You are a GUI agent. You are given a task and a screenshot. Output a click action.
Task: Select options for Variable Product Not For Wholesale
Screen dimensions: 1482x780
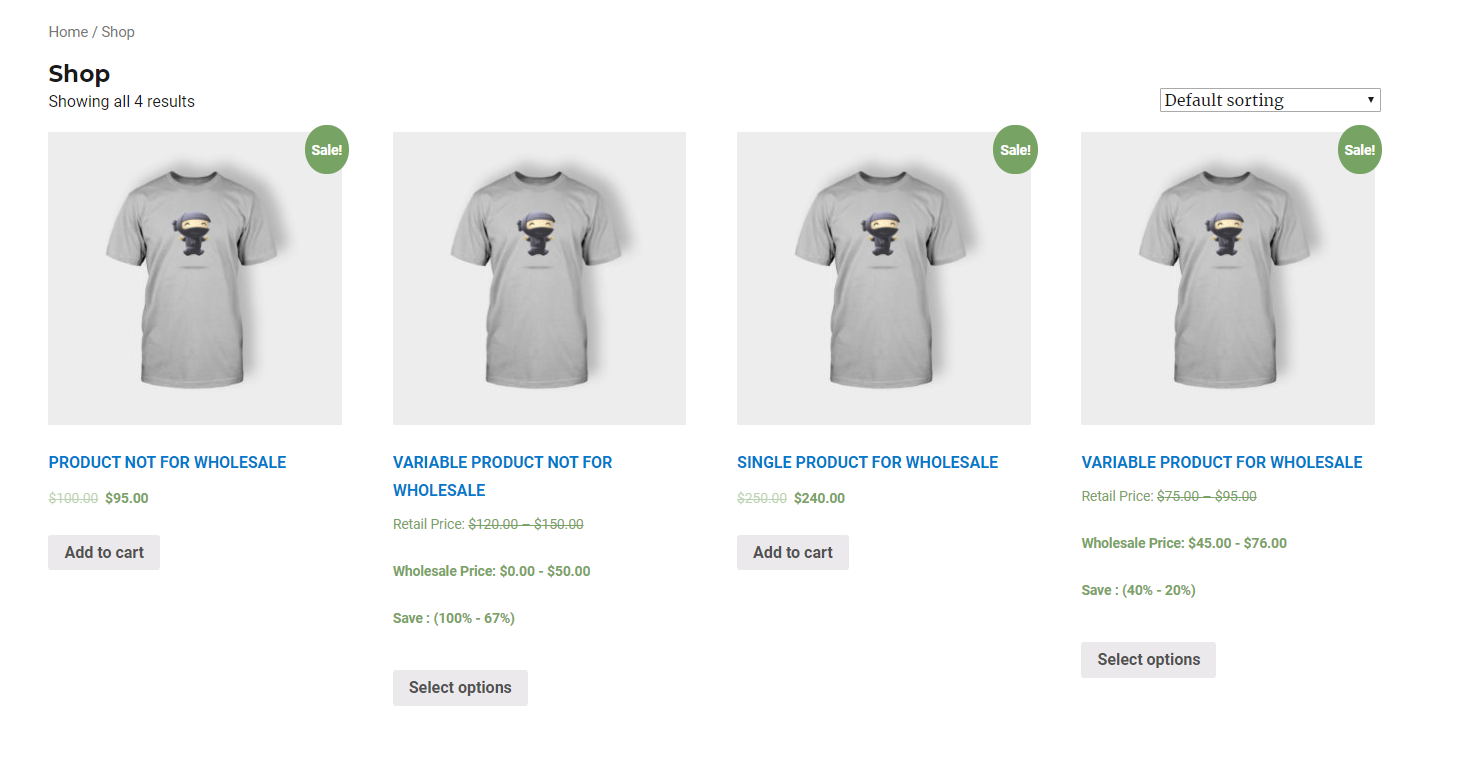460,688
